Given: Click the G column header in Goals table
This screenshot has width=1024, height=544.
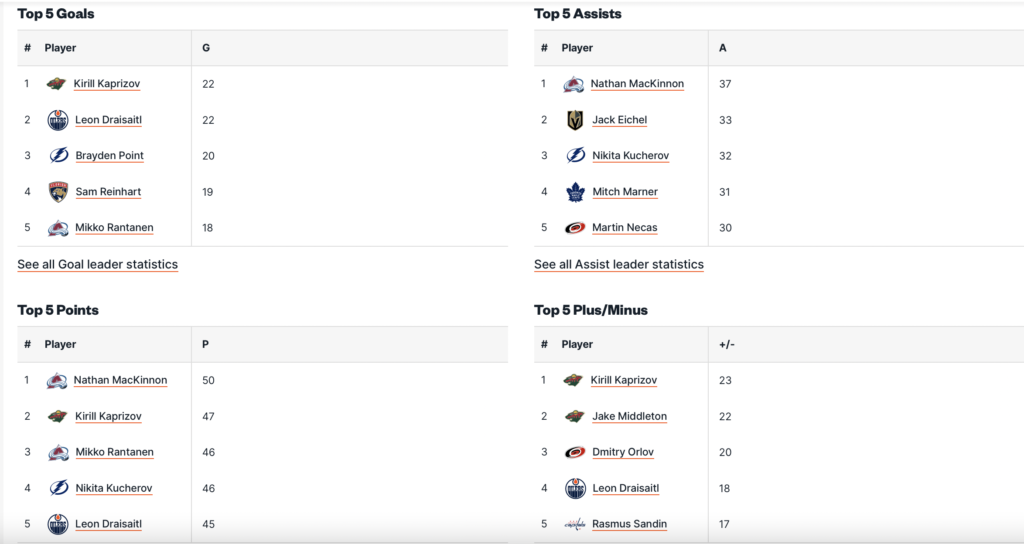Looking at the screenshot, I should 206,48.
